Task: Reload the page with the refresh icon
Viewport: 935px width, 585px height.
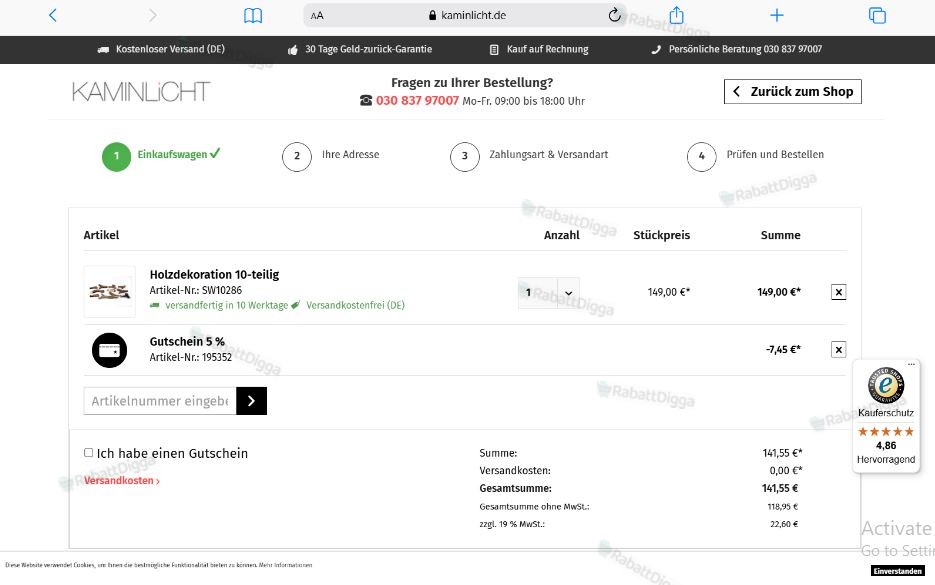Action: tap(614, 16)
